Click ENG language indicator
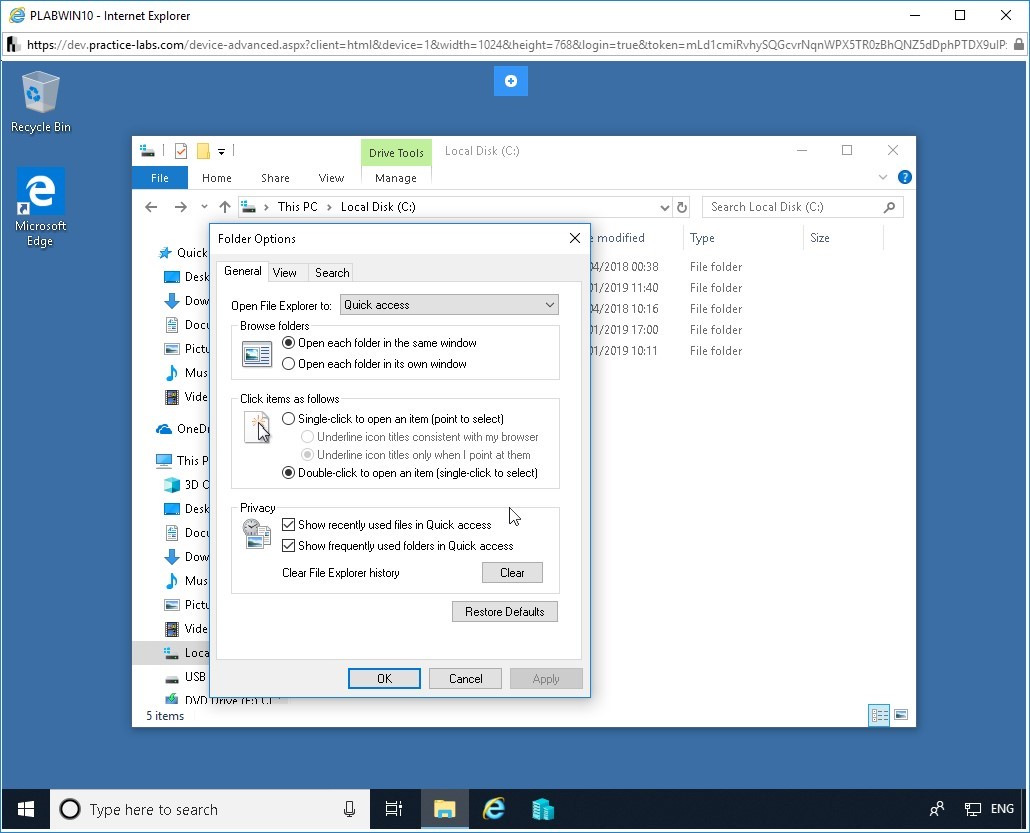 pos(1002,809)
